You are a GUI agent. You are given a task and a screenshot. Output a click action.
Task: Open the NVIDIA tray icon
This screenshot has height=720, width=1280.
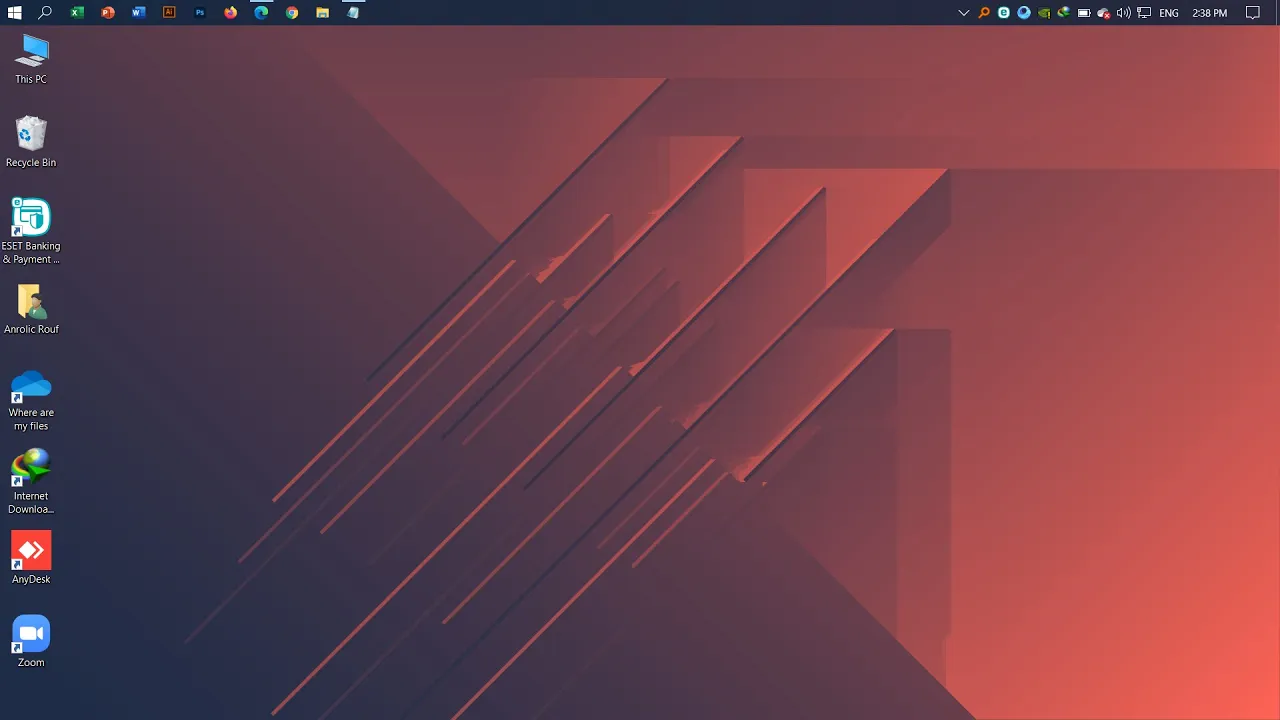coord(1044,13)
